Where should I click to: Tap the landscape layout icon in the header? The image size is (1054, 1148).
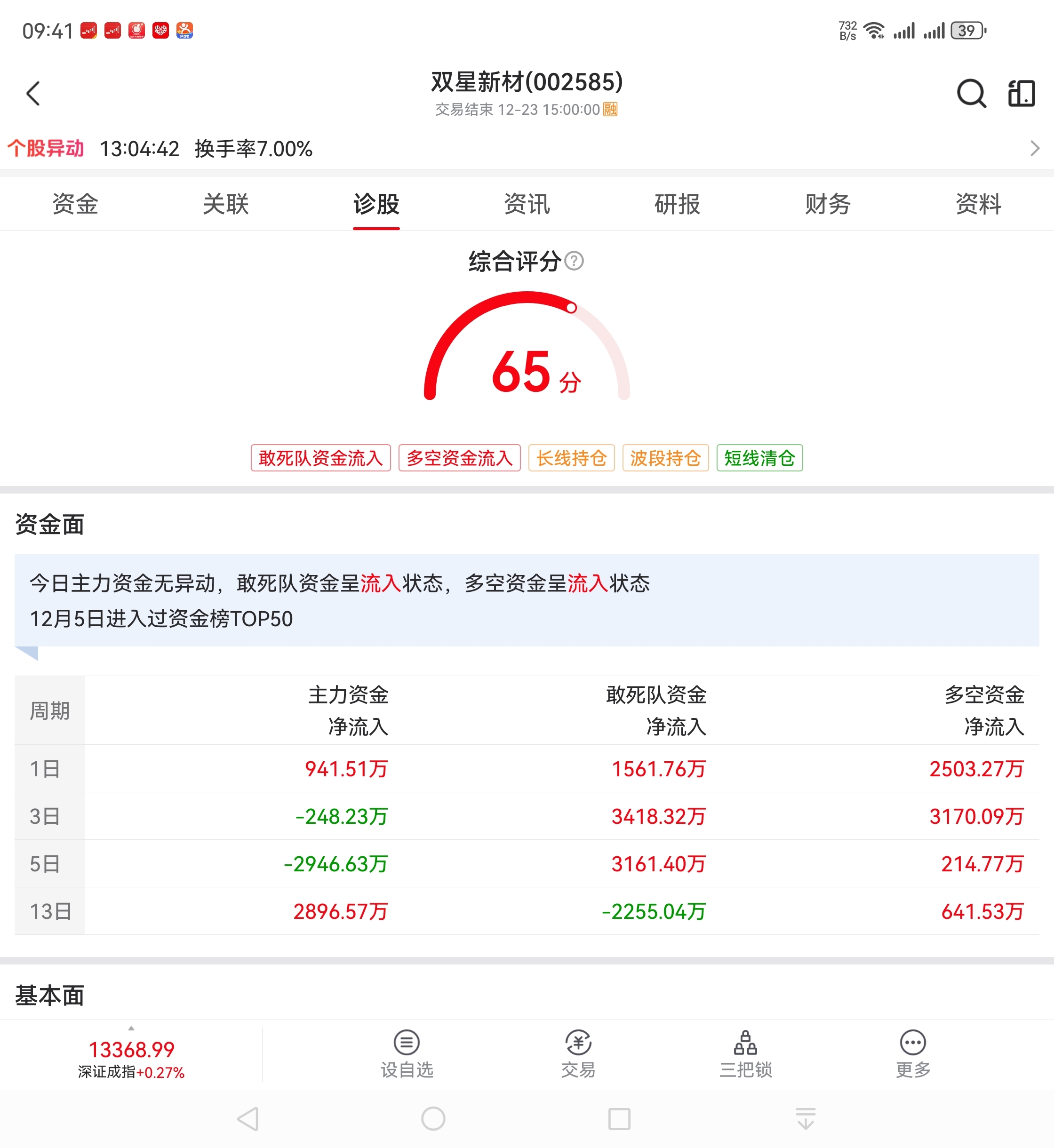[x=1021, y=94]
